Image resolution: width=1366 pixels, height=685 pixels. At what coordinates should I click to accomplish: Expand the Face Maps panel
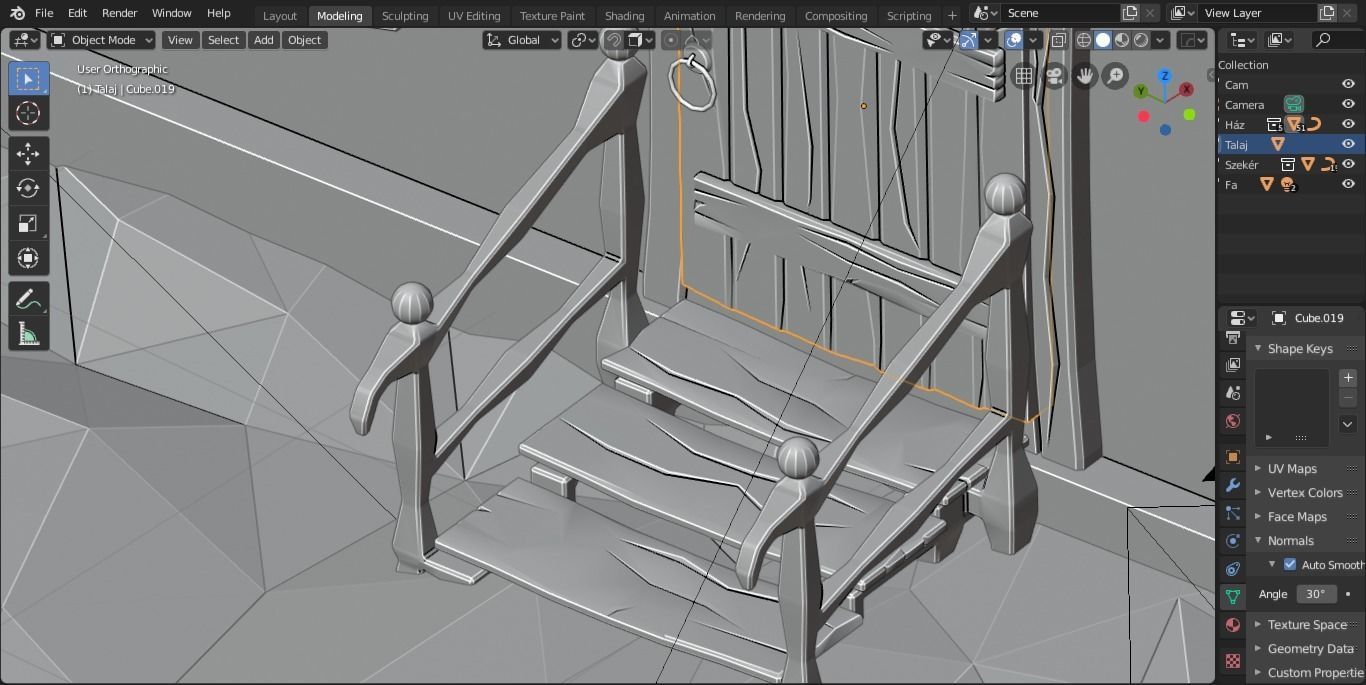pos(1296,517)
